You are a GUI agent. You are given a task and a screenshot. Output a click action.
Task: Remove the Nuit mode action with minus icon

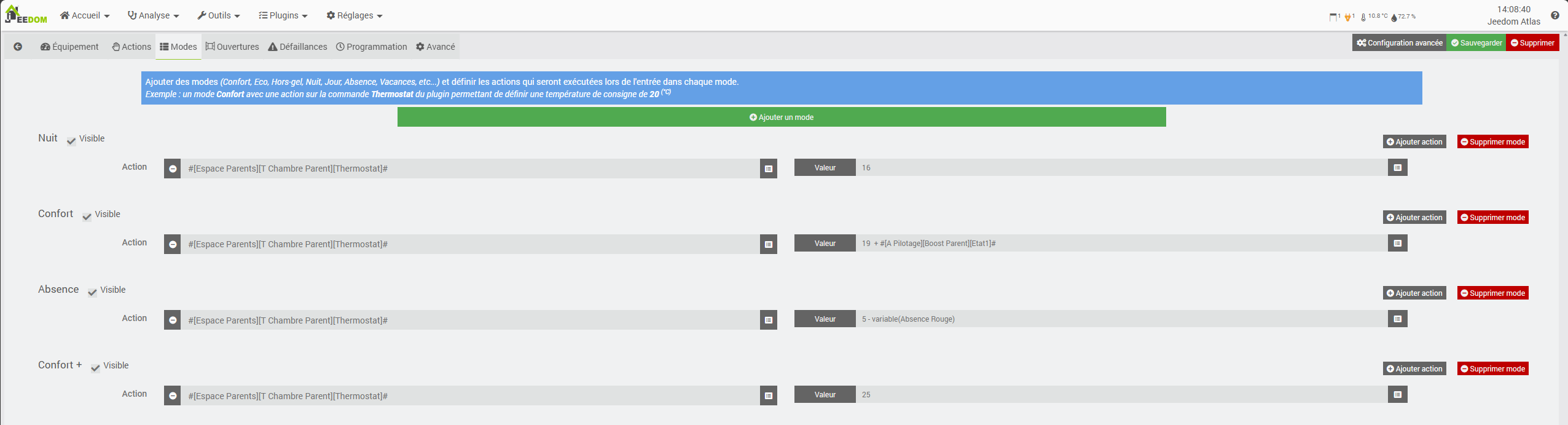coord(173,169)
